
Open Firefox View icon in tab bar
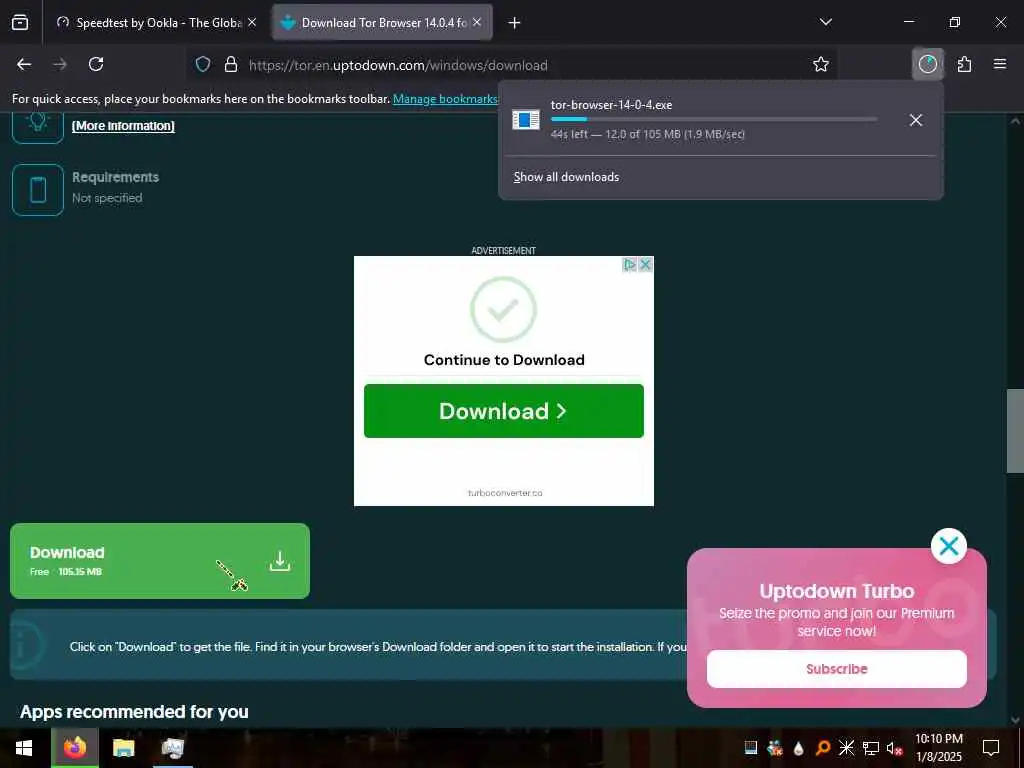20,22
